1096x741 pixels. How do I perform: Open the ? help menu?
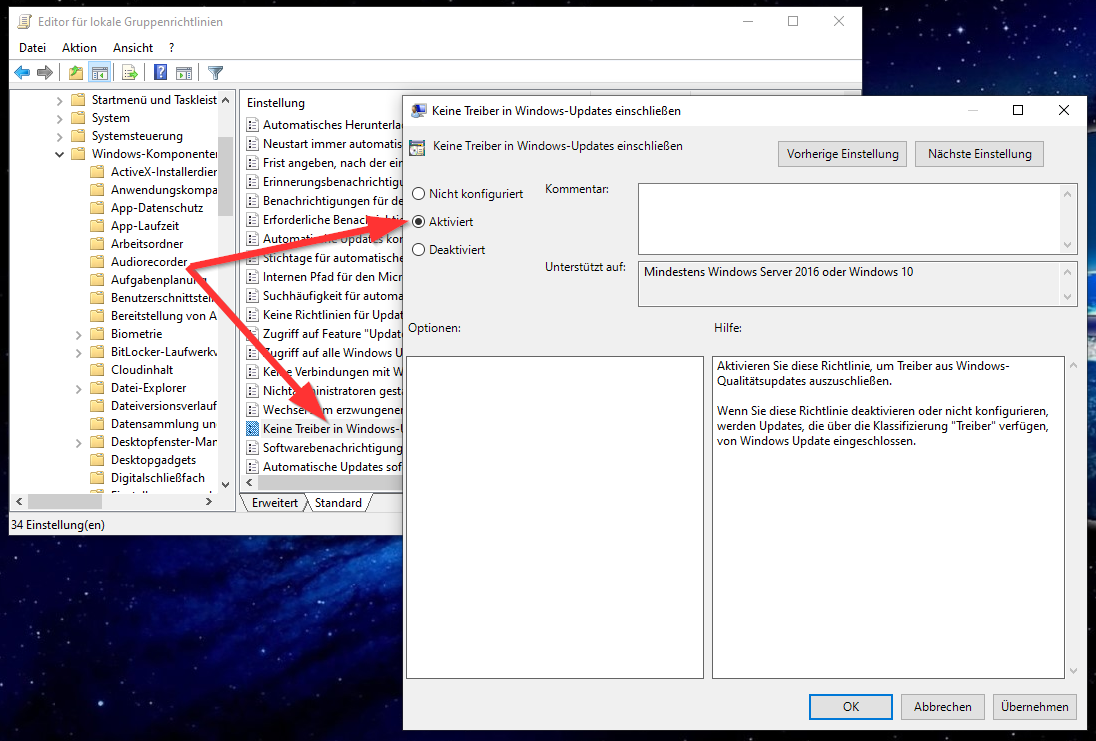click(x=171, y=48)
